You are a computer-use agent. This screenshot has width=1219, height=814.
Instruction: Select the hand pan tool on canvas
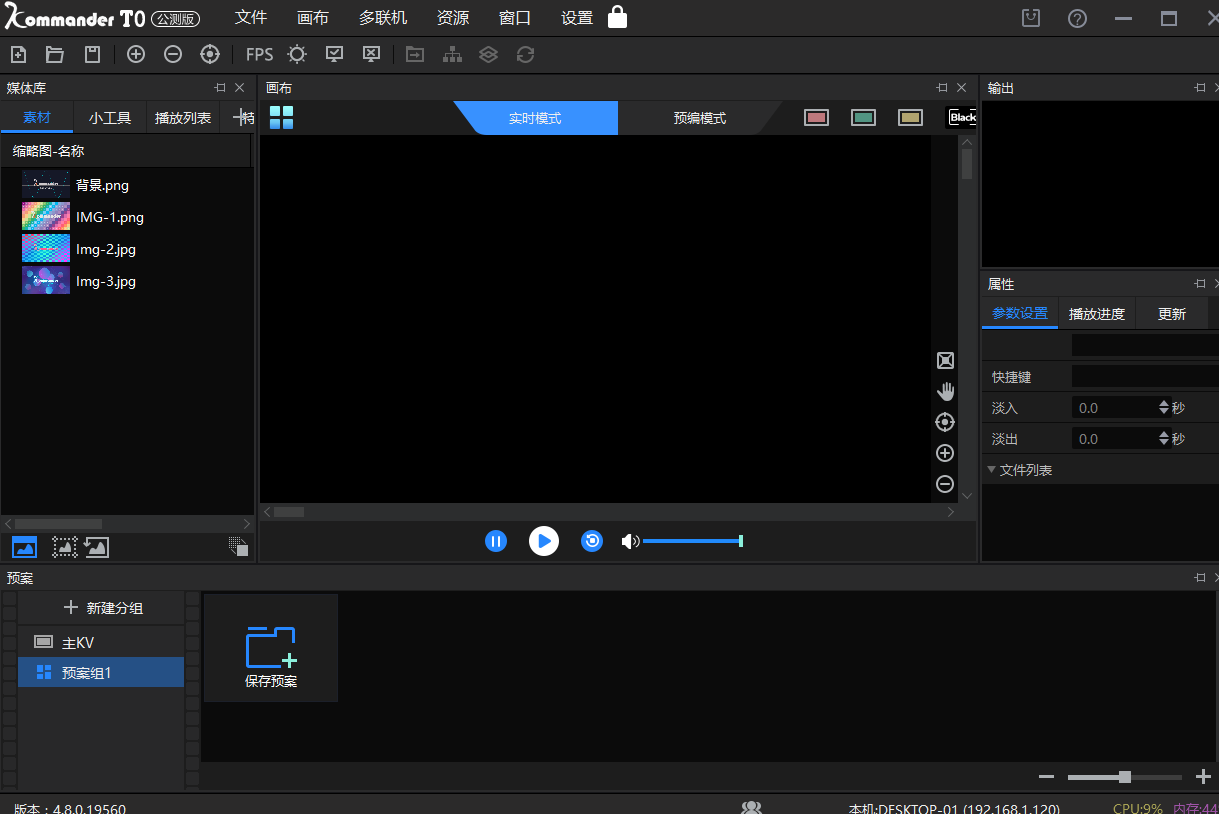coord(945,391)
